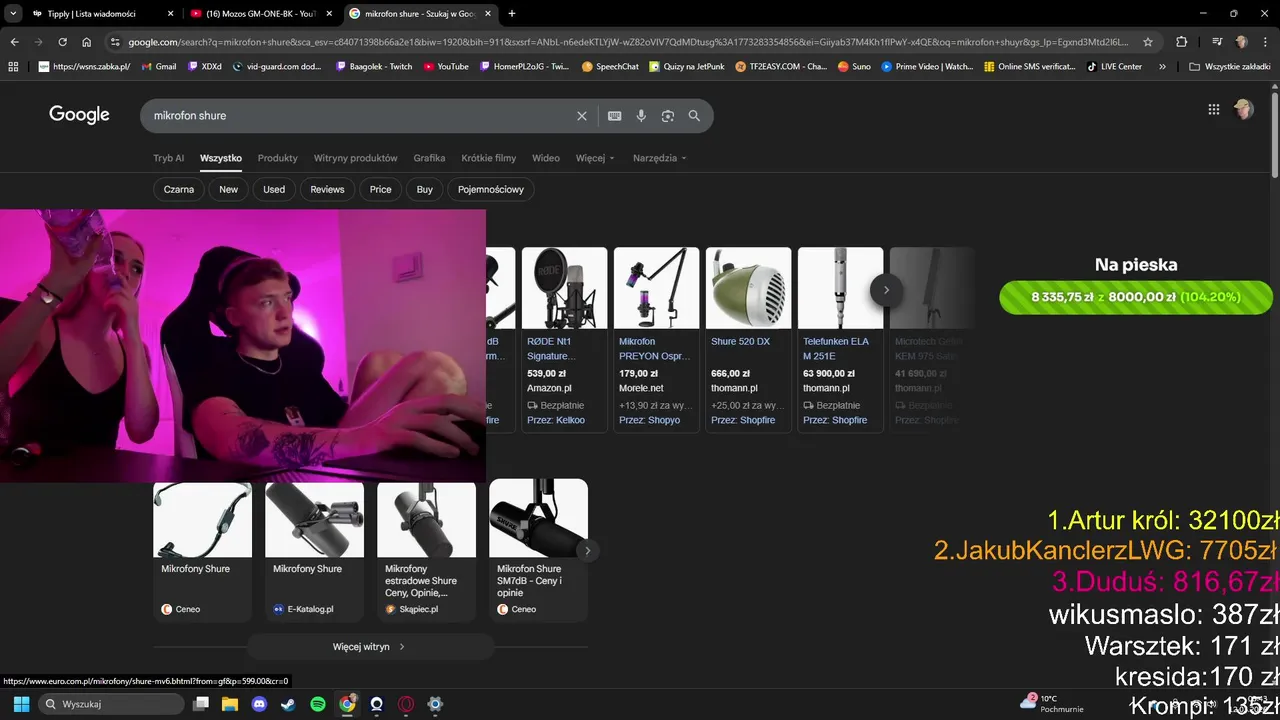Apply the Used filter chip
Viewport: 1280px width, 720px height.
(274, 189)
